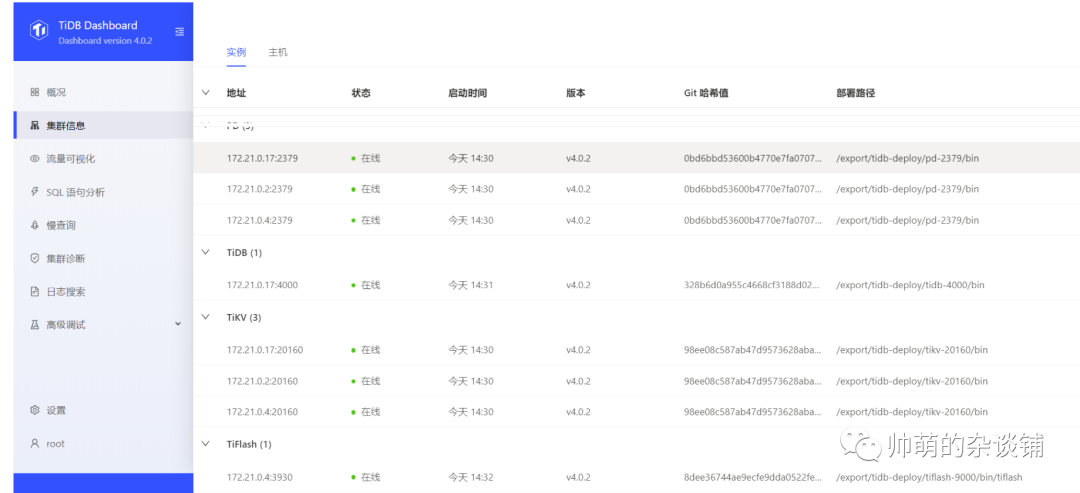Click the 日志搜索 document icon
Screen dimensions: 1080x493
[x=35, y=292]
